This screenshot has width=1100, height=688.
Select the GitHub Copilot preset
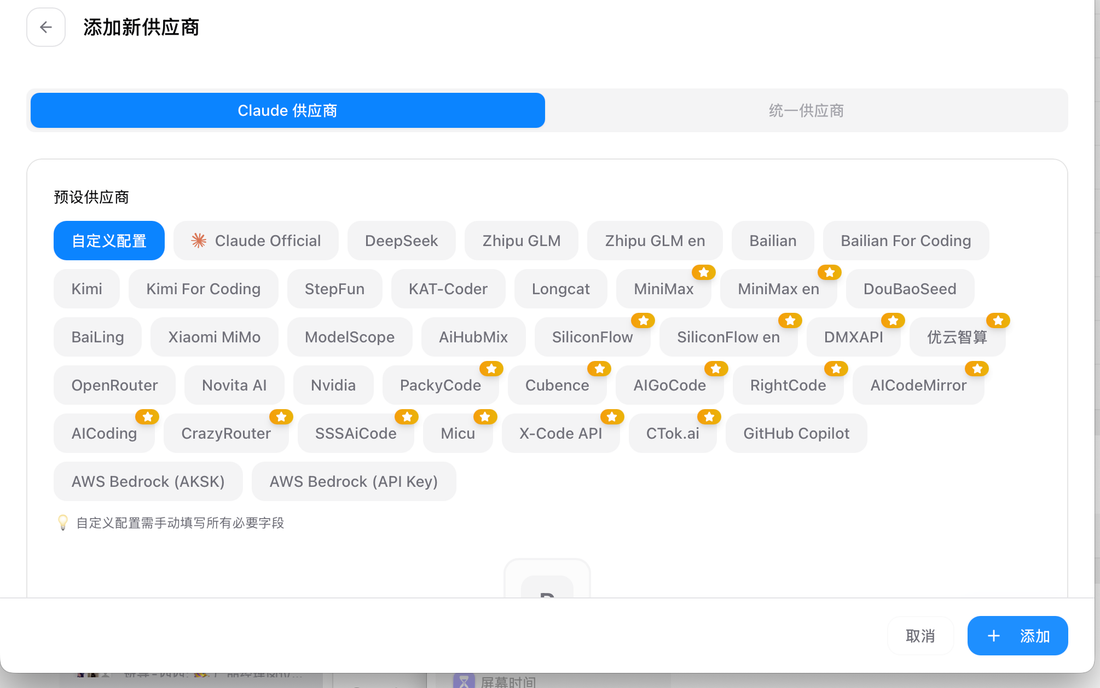[796, 433]
